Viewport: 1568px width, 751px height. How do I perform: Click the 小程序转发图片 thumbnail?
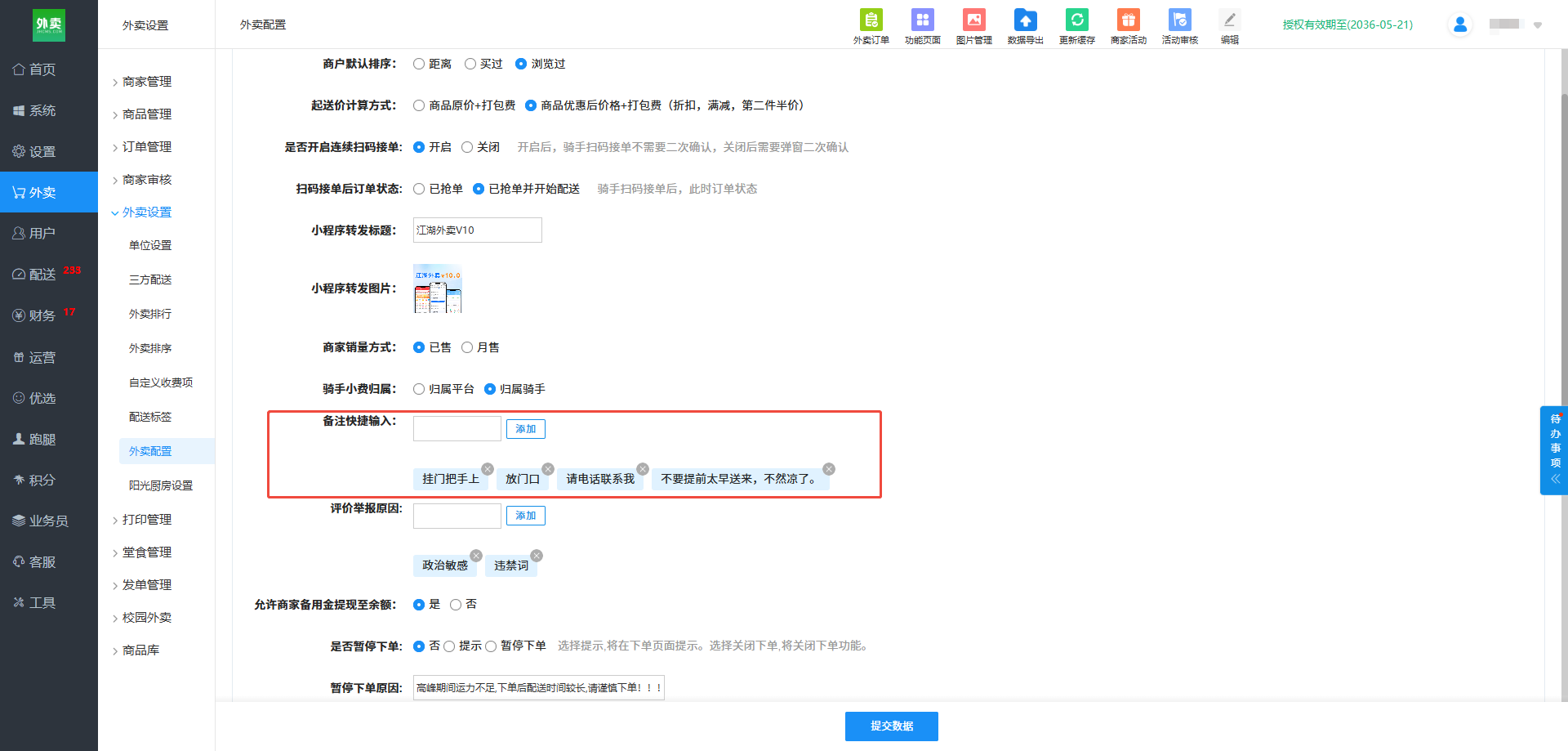pyautogui.click(x=438, y=288)
